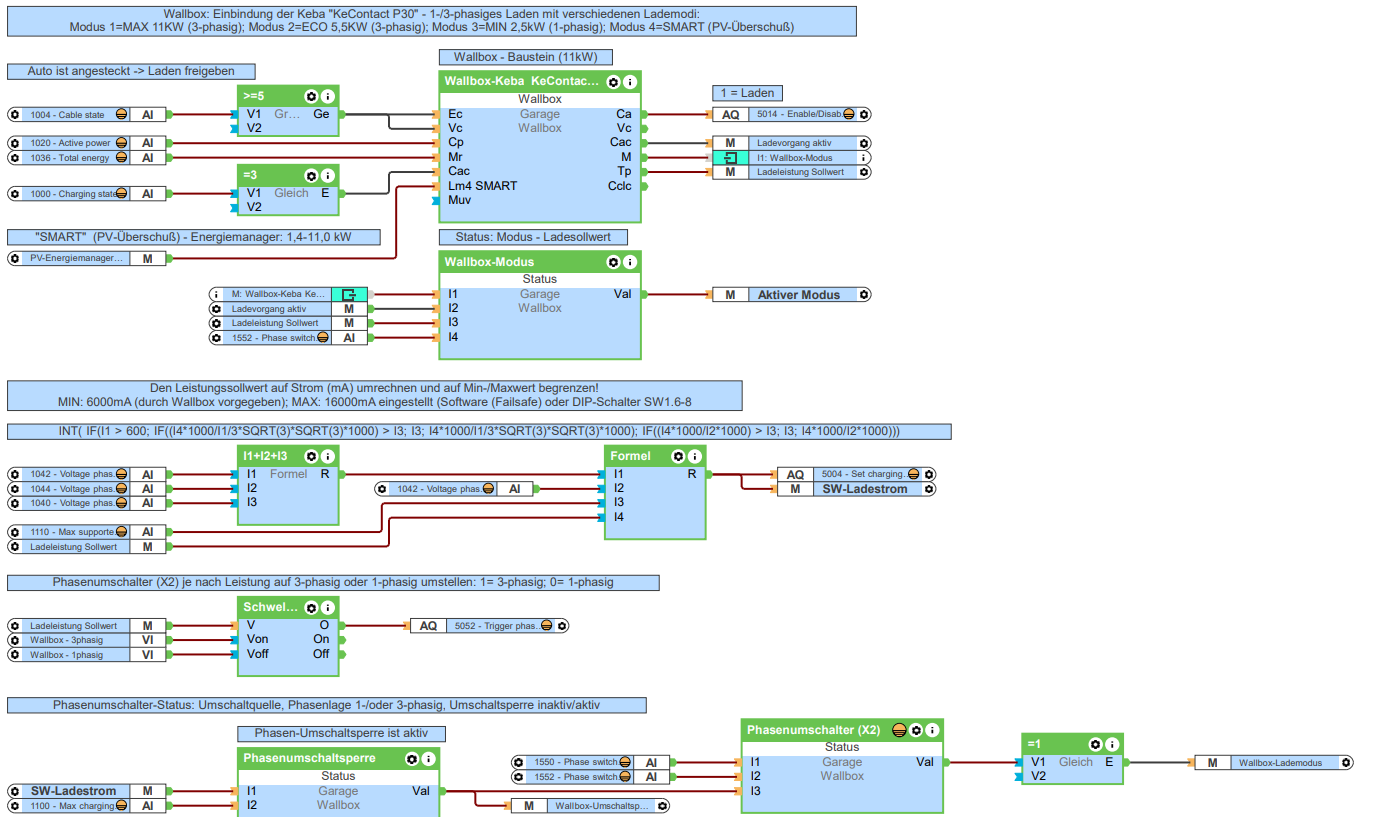Click teal reference icon of I1: Wallbox-Modus output

point(731,158)
